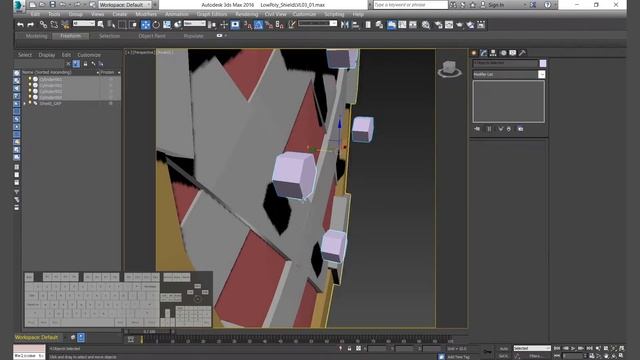Screen dimensions: 640x360
Task: Click the Render Production teapot icon
Action: (x=460, y=25)
